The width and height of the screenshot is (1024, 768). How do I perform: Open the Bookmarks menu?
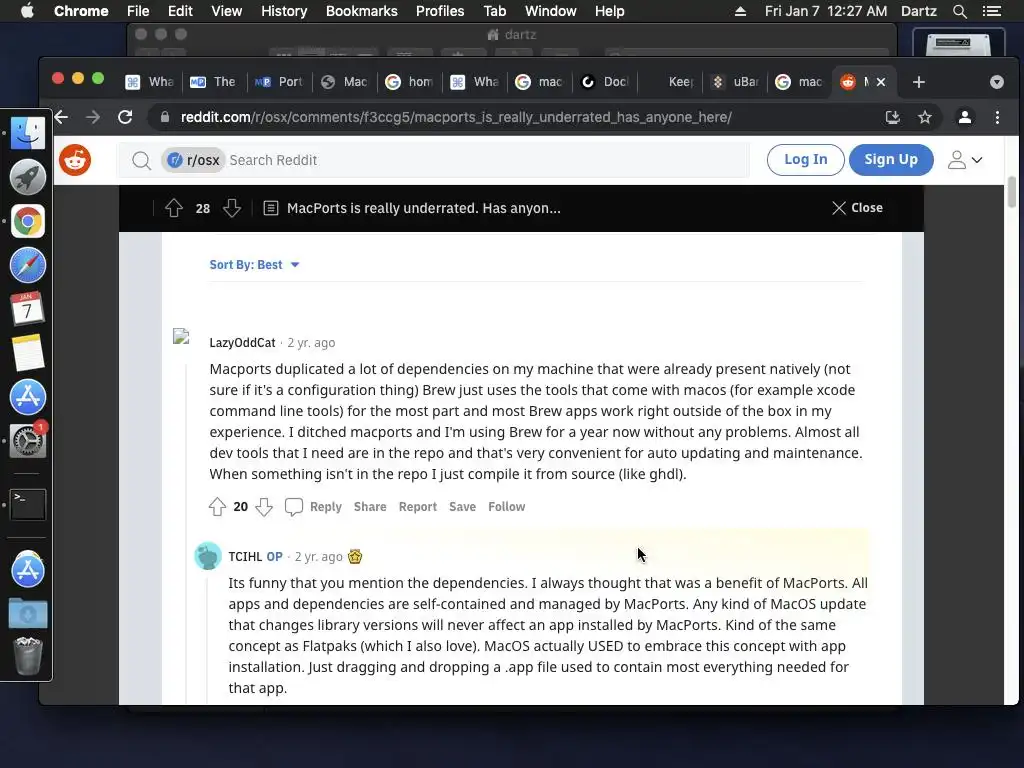tap(361, 11)
